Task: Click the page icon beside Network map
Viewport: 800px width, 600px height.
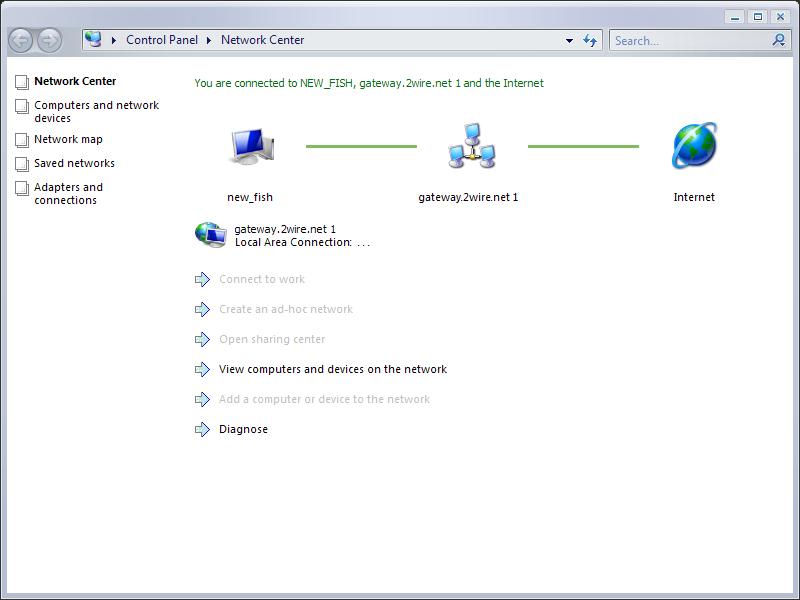Action: click(22, 140)
